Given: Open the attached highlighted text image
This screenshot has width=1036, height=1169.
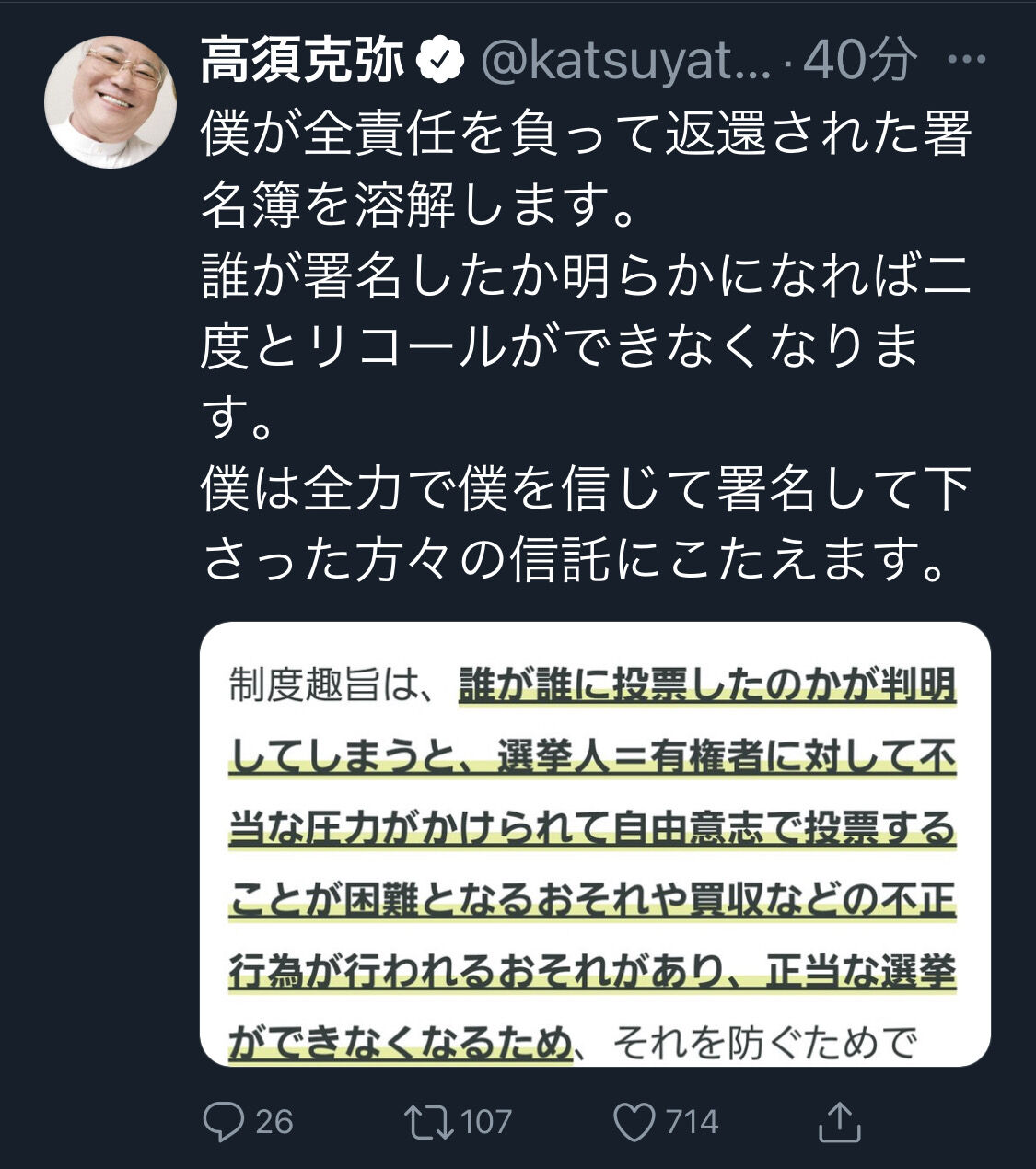Looking at the screenshot, I should point(595,844).
